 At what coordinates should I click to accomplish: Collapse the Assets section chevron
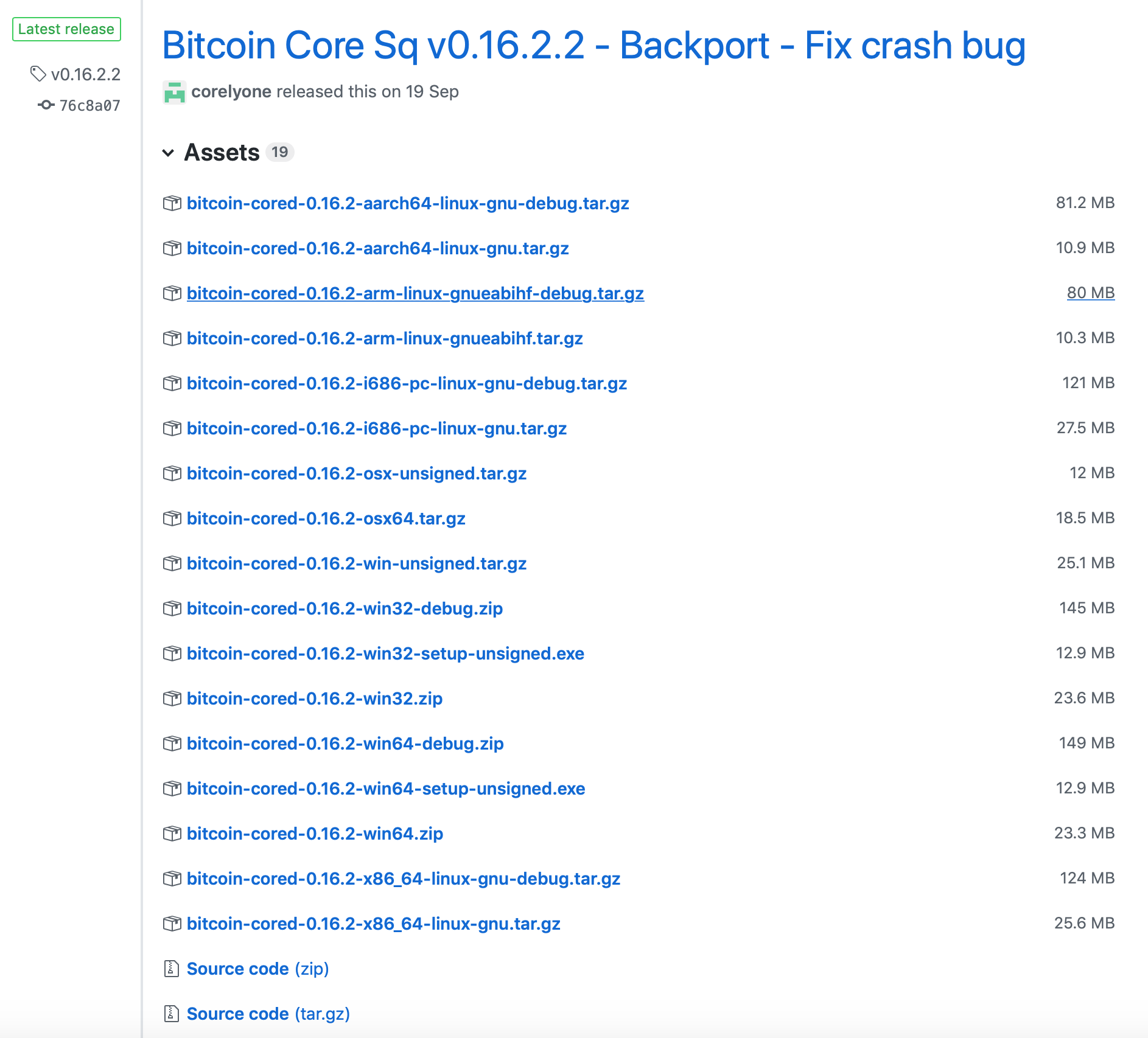coord(168,153)
